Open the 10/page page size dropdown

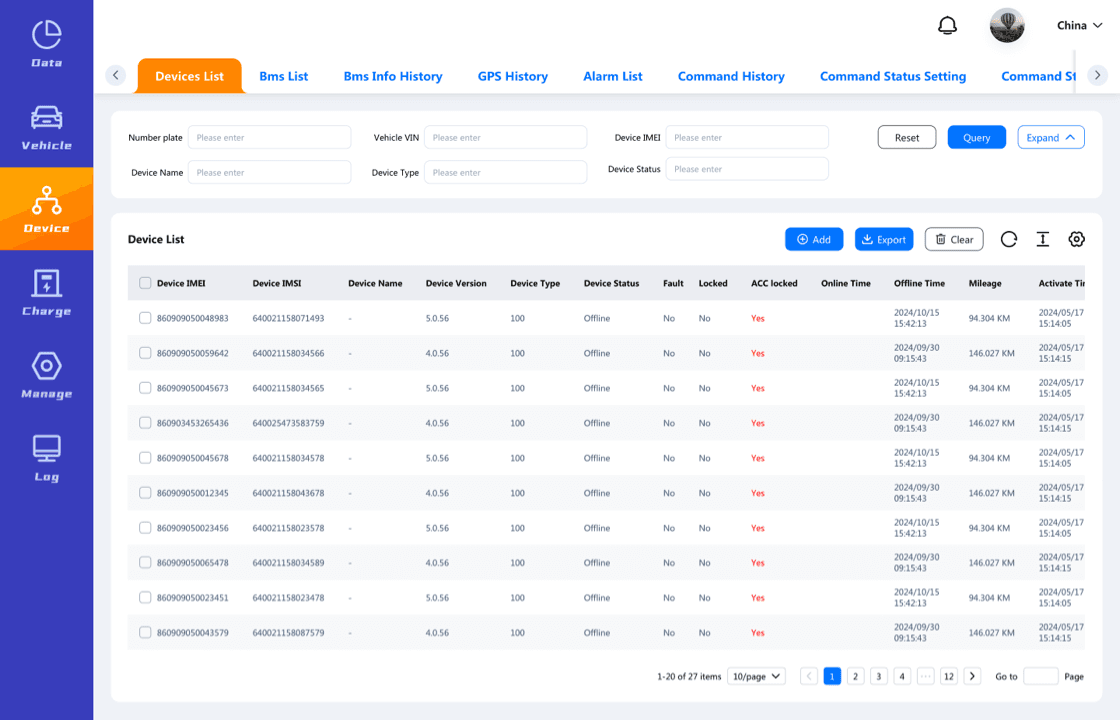coord(756,676)
